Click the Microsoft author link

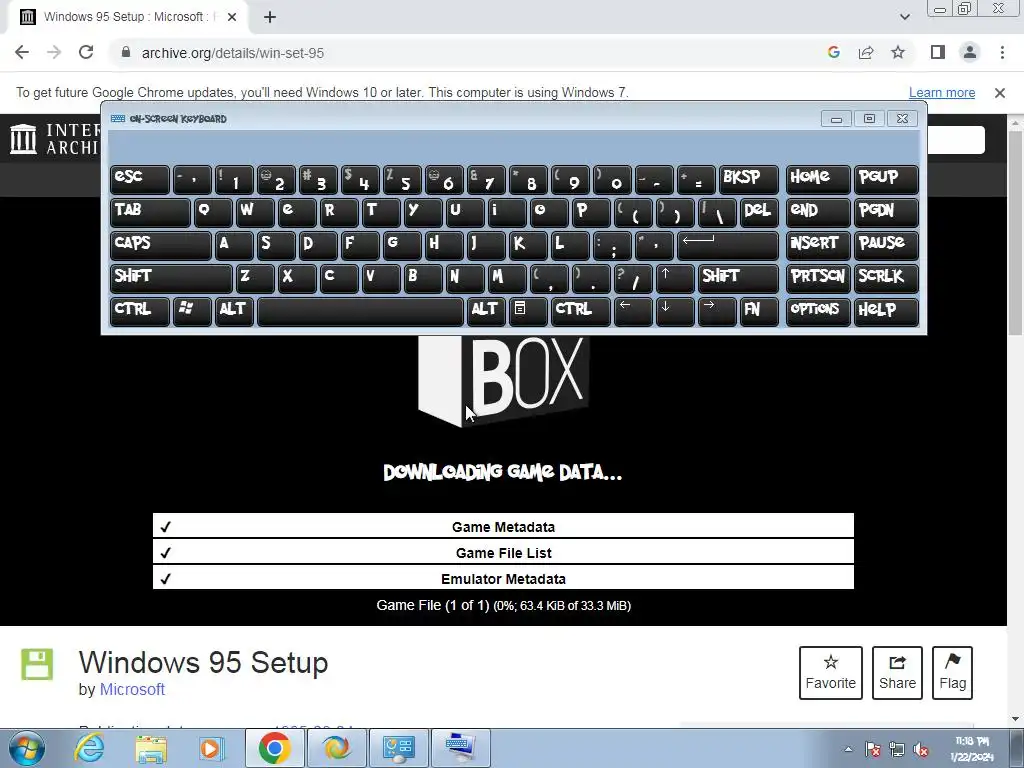pos(132,690)
